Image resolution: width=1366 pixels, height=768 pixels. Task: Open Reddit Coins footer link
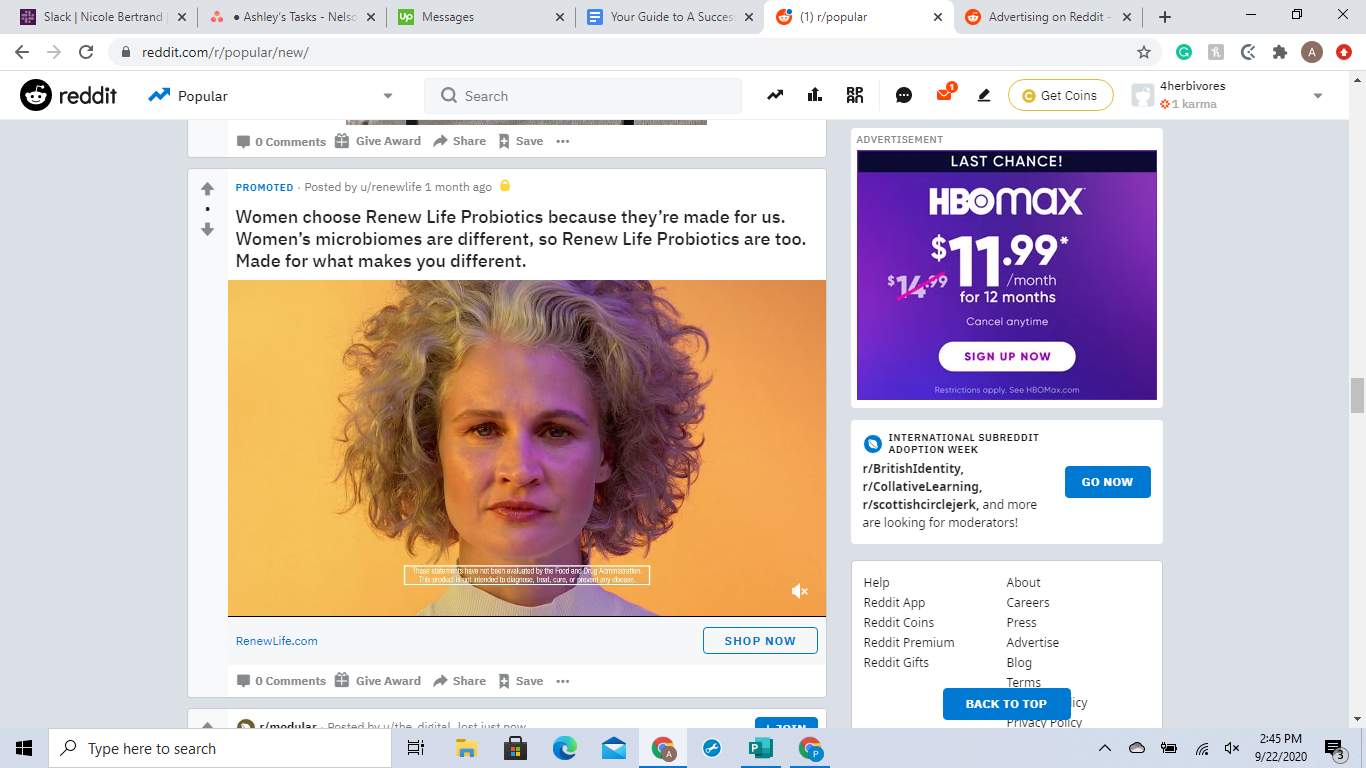[899, 622]
